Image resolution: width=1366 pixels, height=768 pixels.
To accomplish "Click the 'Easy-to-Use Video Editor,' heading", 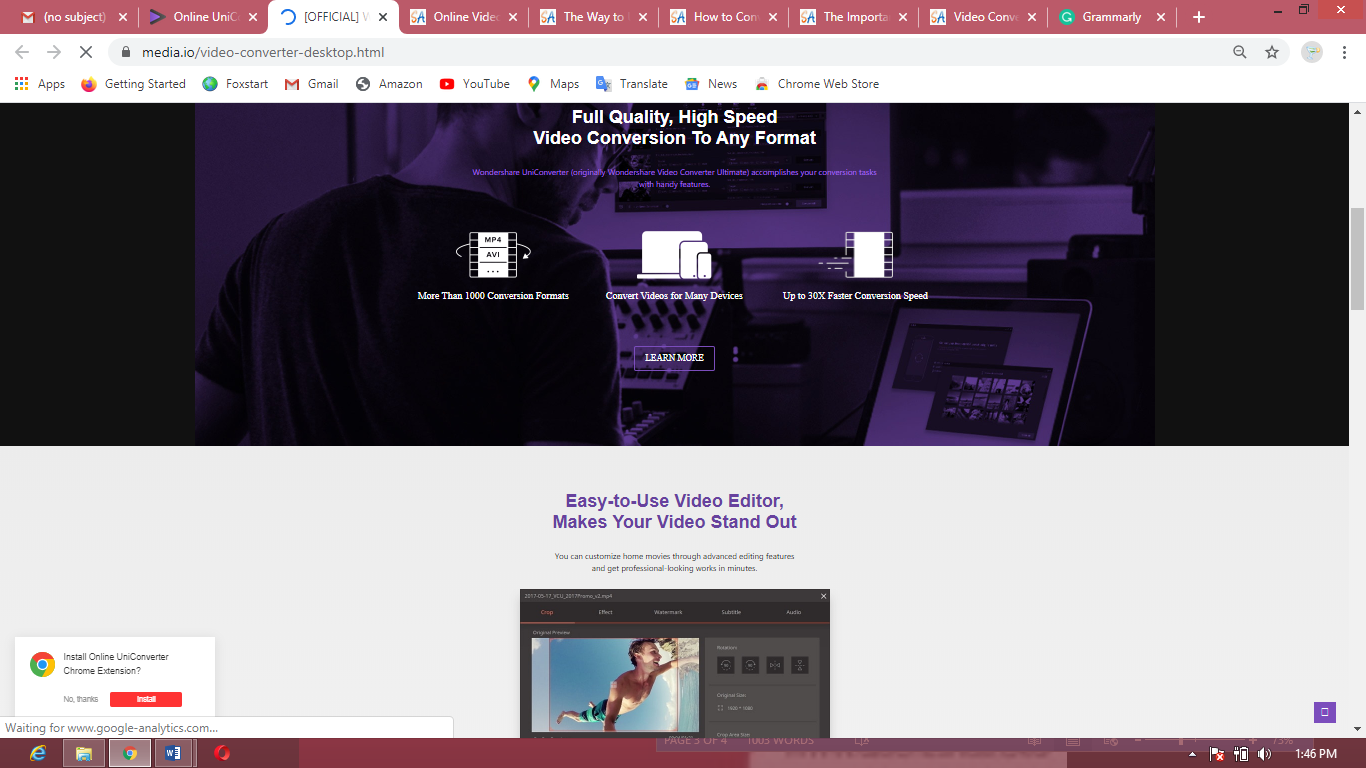I will [674, 501].
